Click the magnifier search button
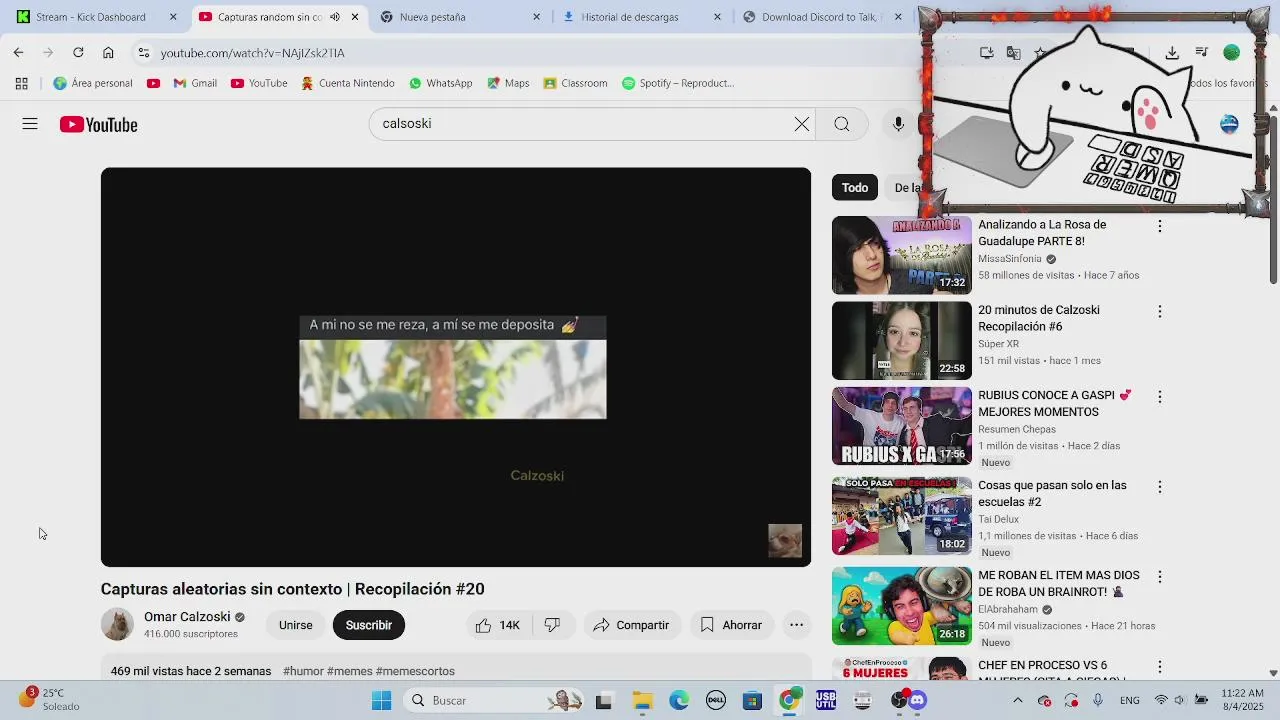This screenshot has width=1280, height=720. (842, 124)
